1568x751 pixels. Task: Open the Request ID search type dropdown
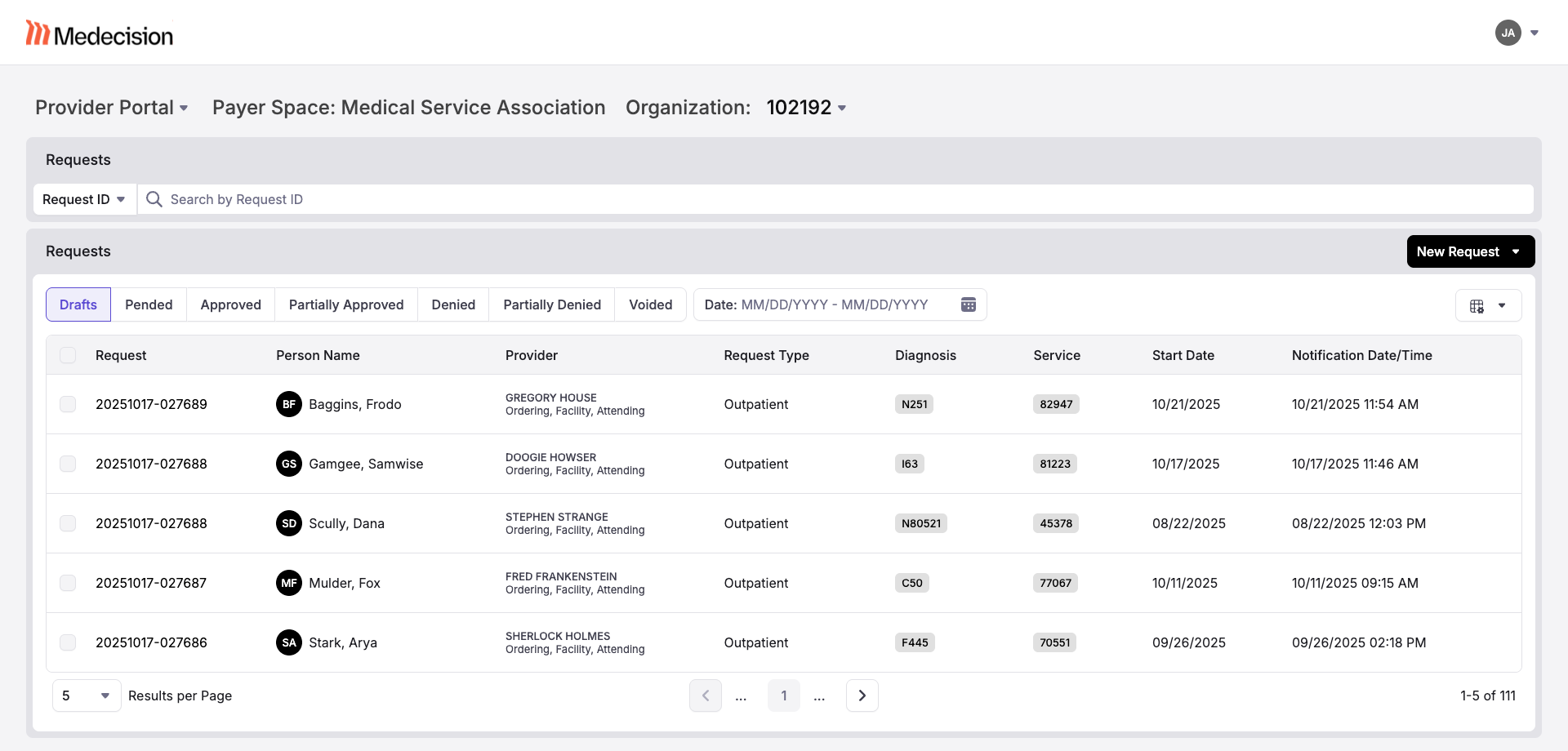(84, 199)
